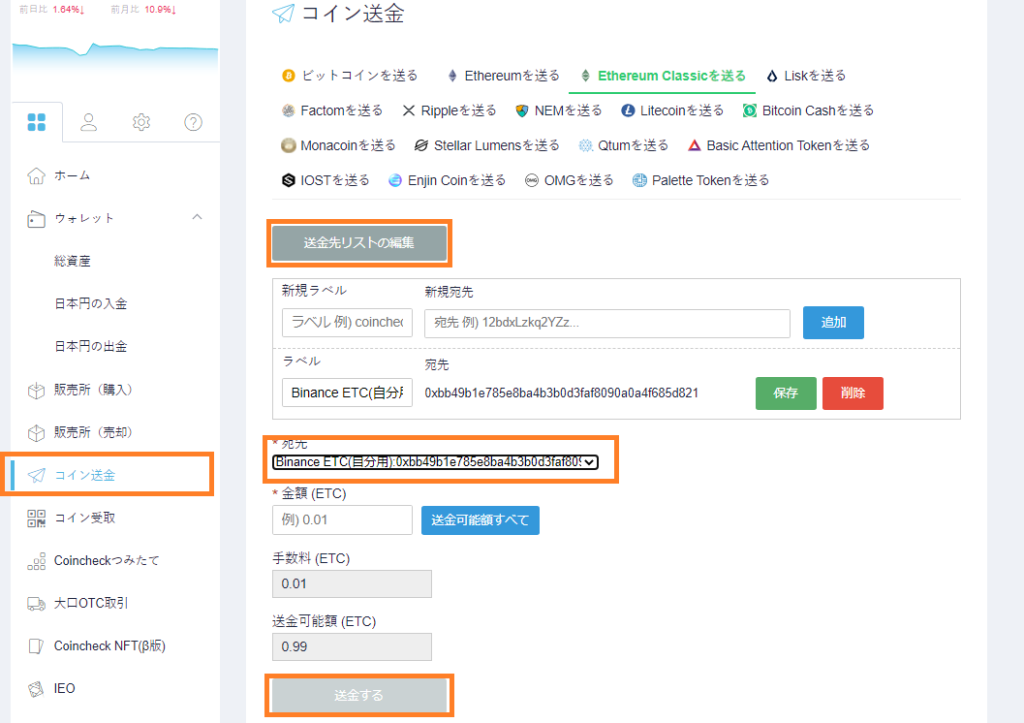Click 送金先リストの編集 button
The height and width of the screenshot is (723, 1024).
[x=359, y=243]
